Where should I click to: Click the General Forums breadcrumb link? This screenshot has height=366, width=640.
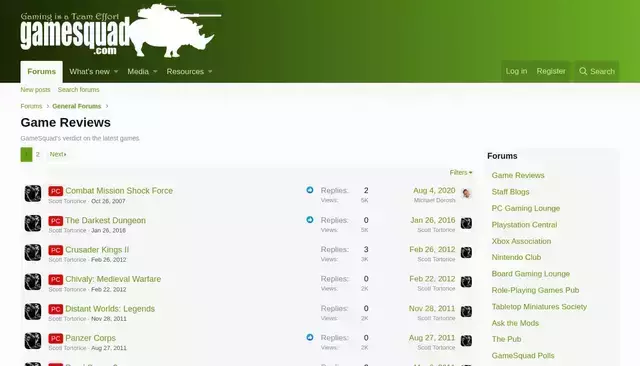(x=76, y=106)
